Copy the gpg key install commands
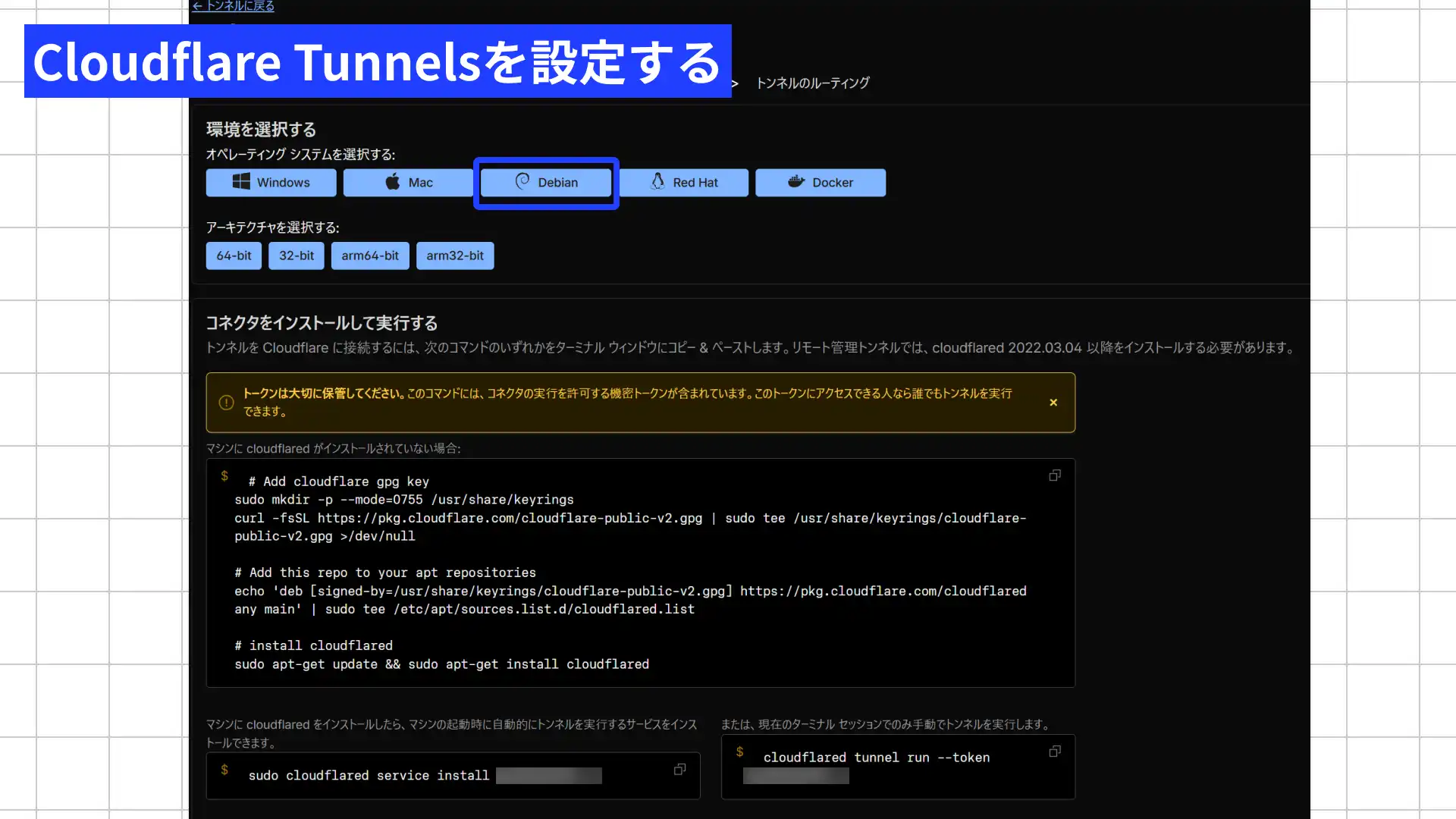Viewport: 1456px width, 819px height. (x=1054, y=475)
